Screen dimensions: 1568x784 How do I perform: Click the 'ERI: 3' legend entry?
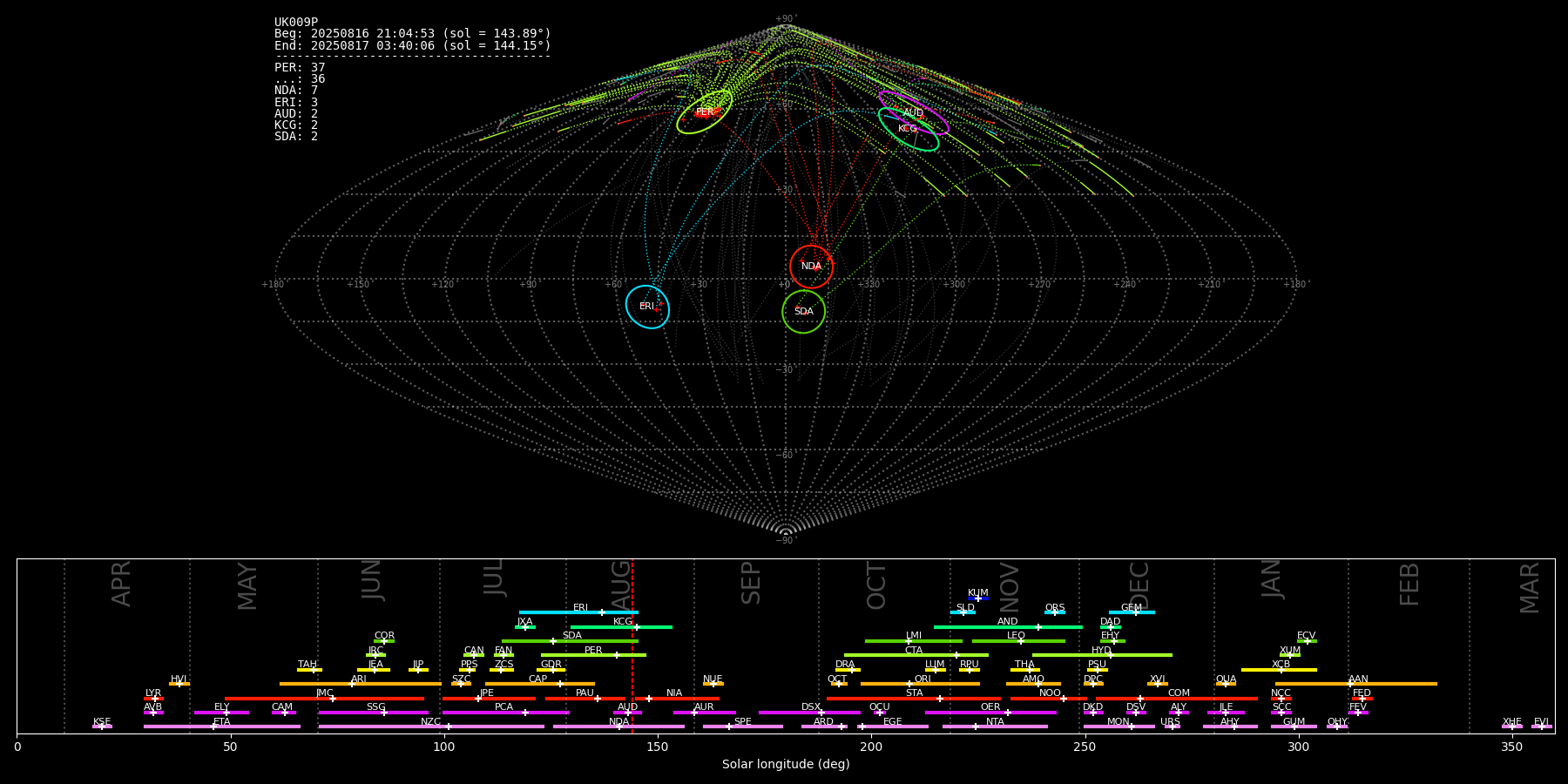(296, 102)
